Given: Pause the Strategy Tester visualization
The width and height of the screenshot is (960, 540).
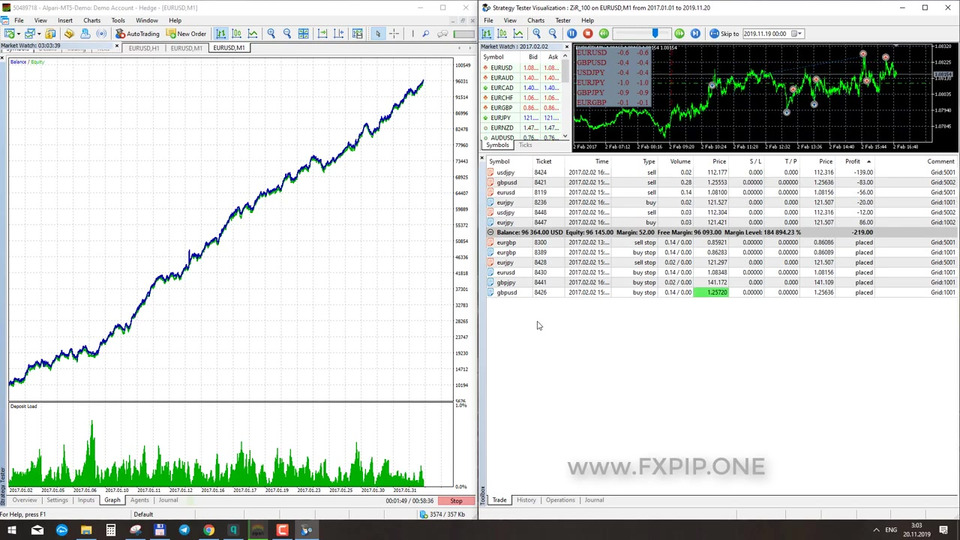Looking at the screenshot, I should [x=572, y=34].
